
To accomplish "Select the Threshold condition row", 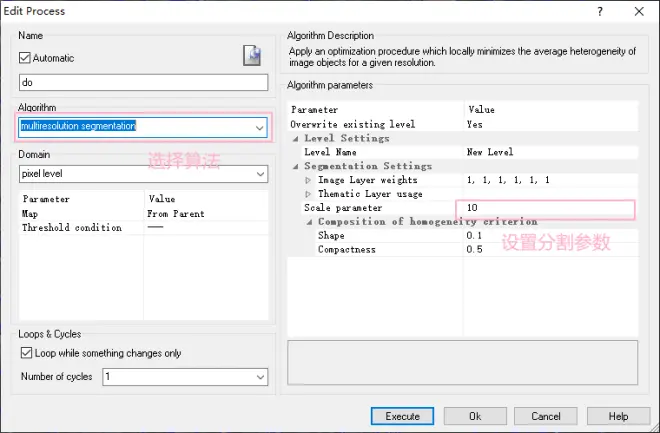I will point(144,228).
